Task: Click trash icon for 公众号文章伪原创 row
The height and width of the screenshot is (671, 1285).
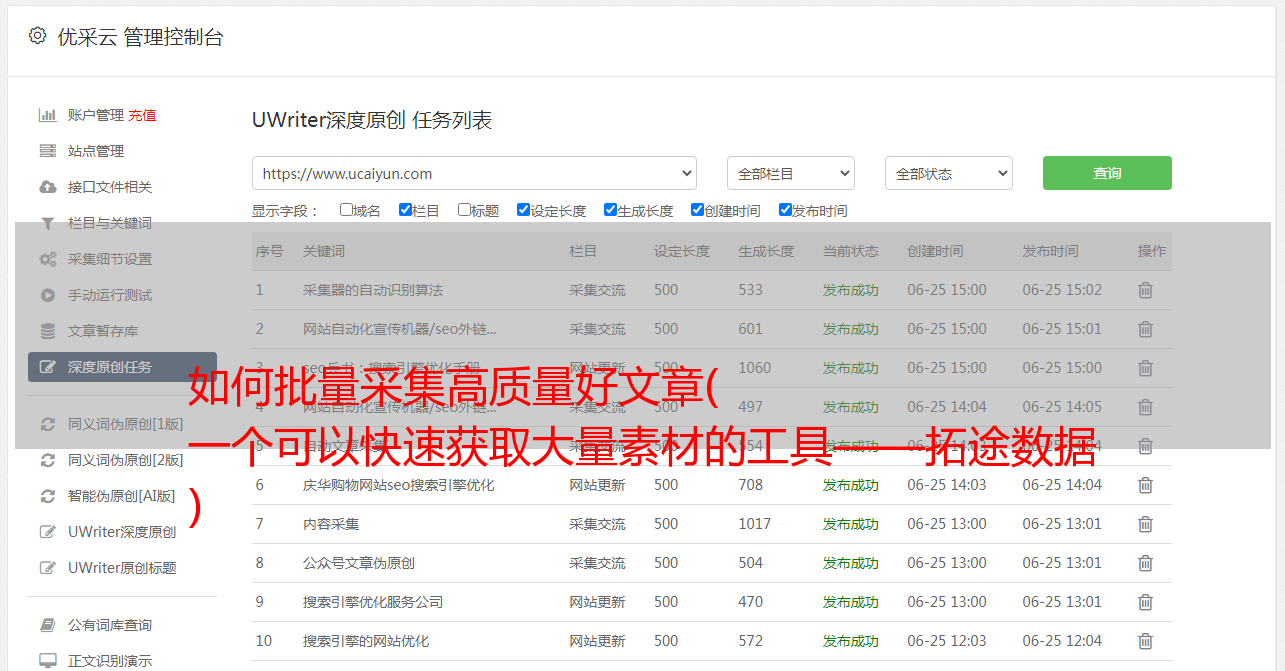Action: pyautogui.click(x=1145, y=563)
